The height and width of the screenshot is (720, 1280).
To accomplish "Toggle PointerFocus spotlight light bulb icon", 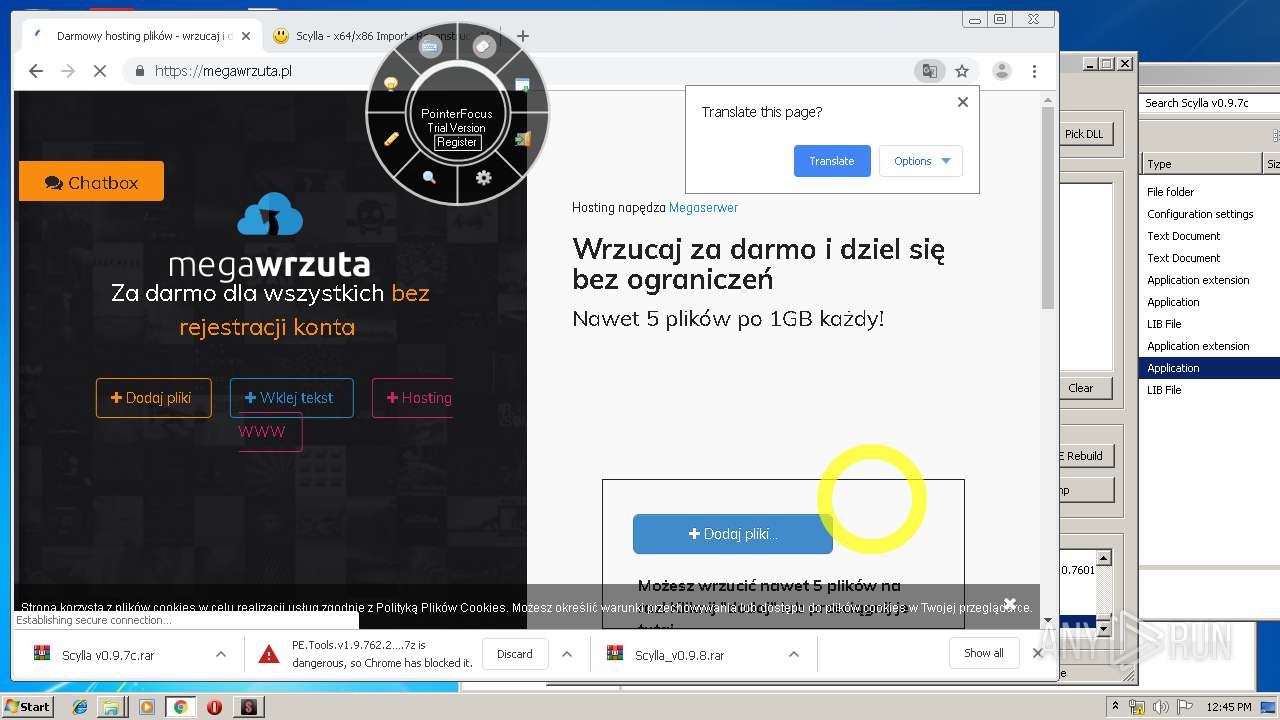I will [391, 84].
